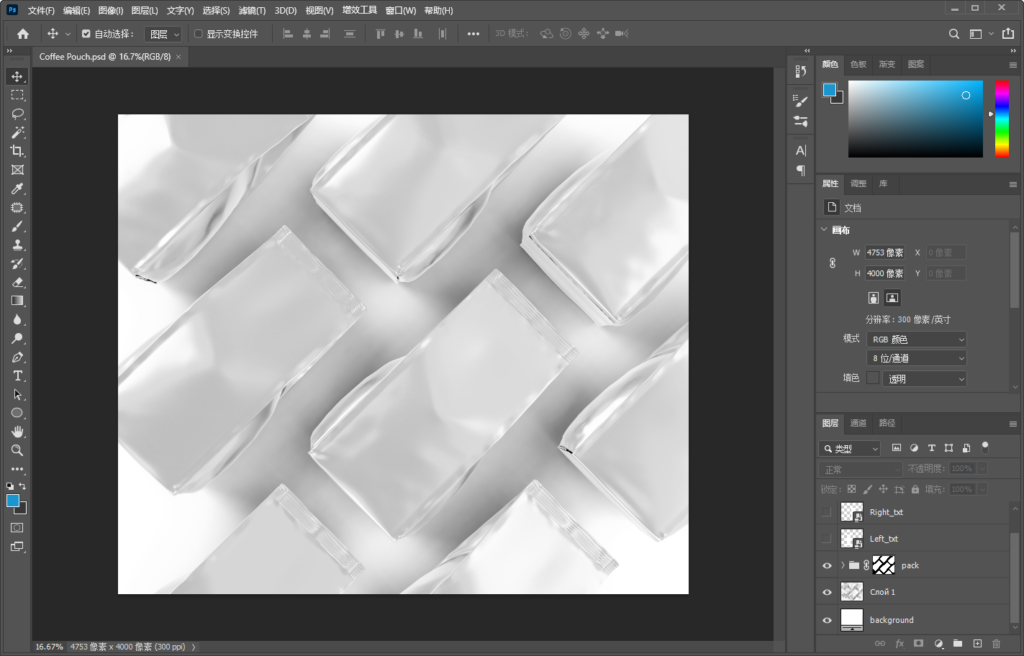The height and width of the screenshot is (656, 1024).
Task: Set canvas orientation to landscape
Action: click(x=892, y=298)
